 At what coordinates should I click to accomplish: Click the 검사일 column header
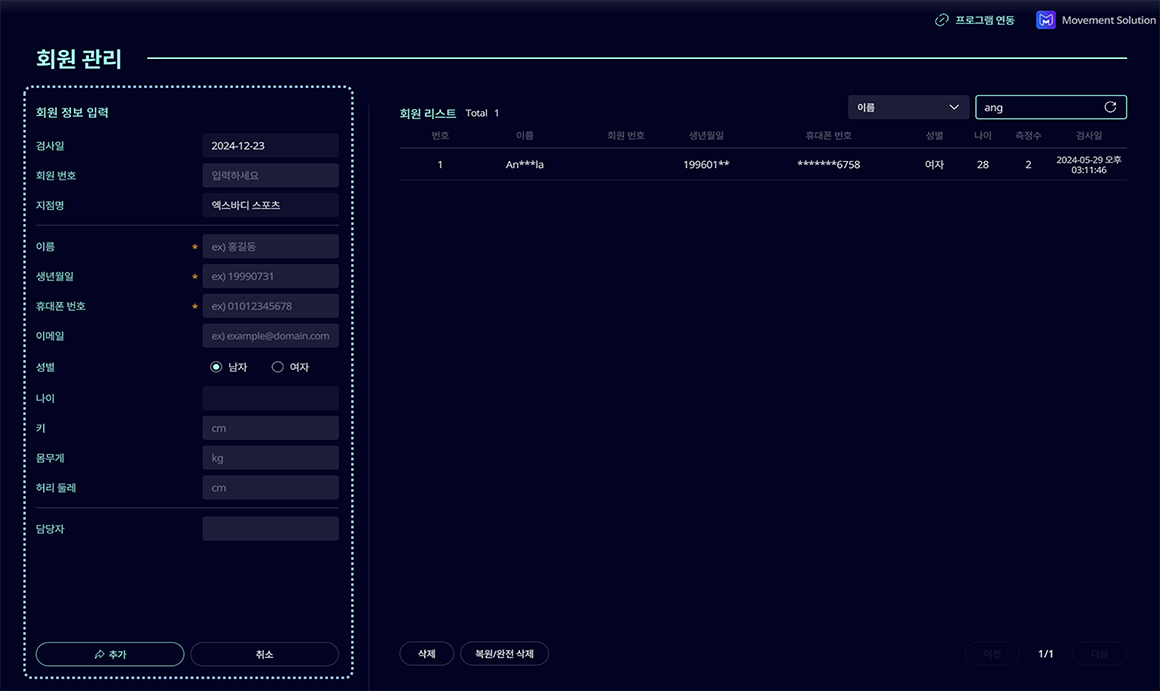(x=1089, y=135)
